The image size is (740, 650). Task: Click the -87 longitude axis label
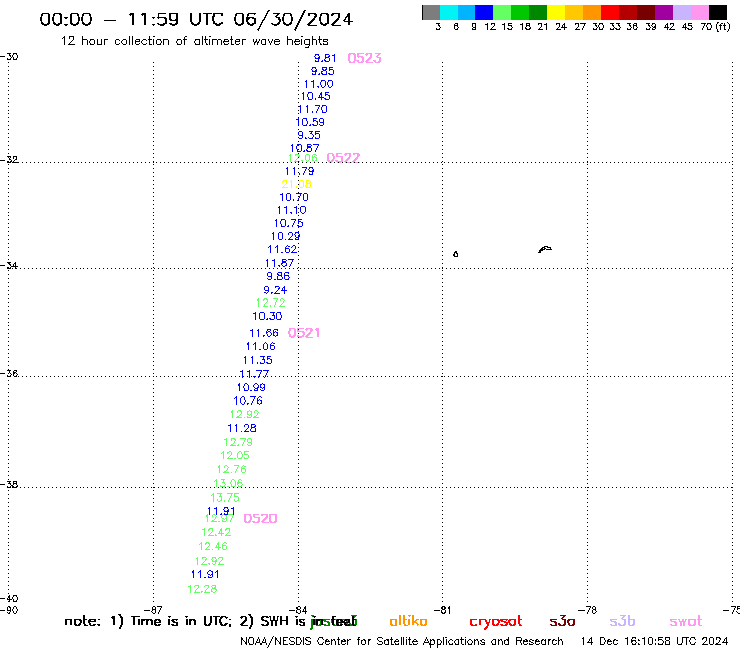tap(153, 610)
